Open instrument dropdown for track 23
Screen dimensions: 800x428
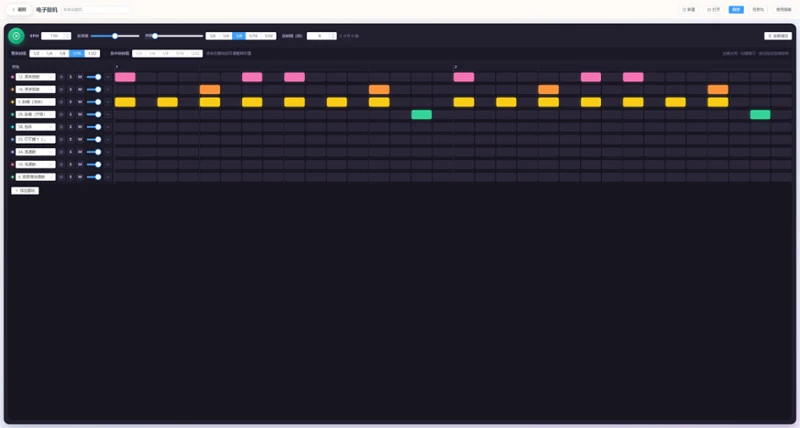[x=35, y=139]
